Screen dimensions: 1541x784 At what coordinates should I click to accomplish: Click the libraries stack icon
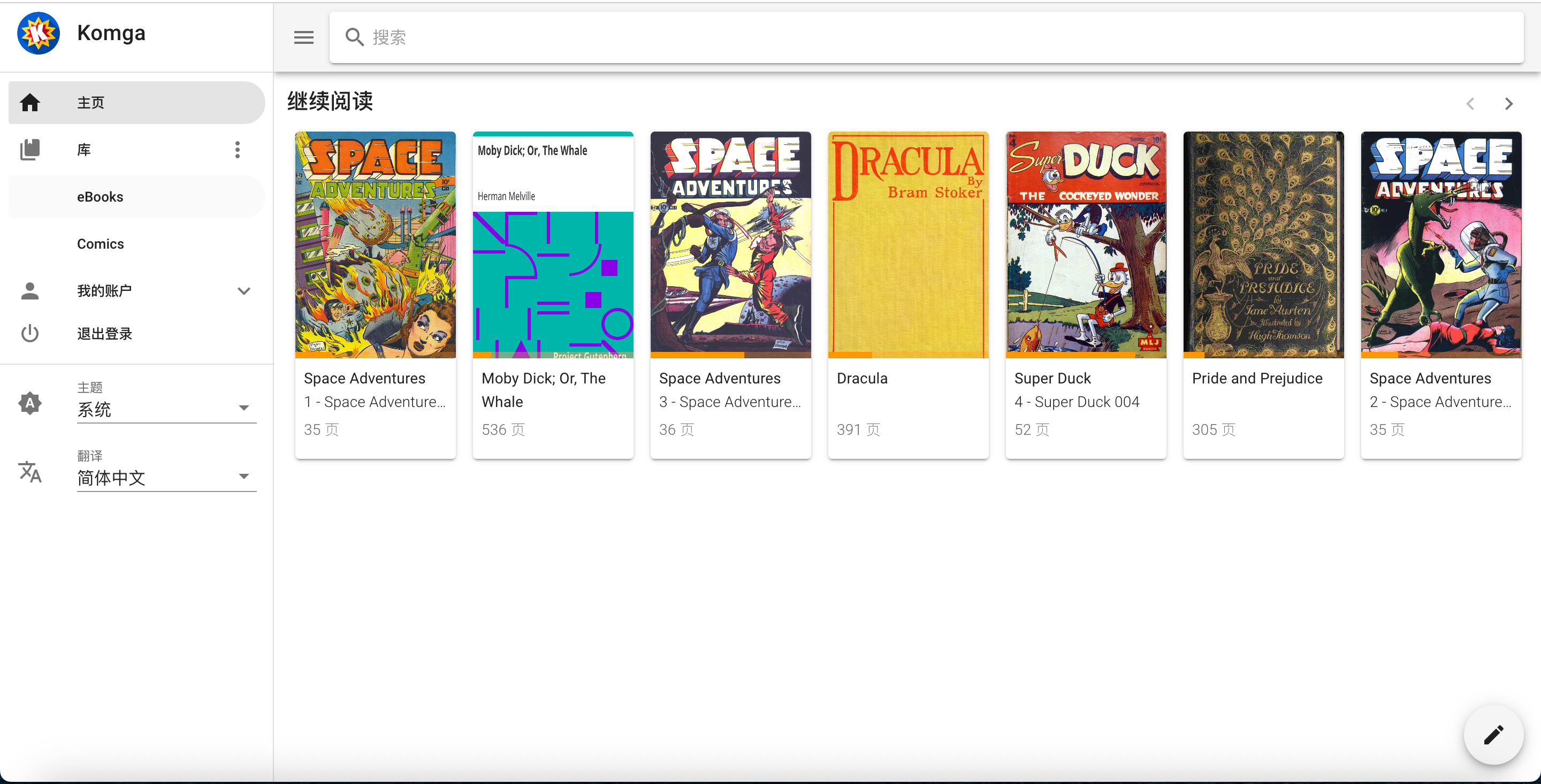(30, 150)
